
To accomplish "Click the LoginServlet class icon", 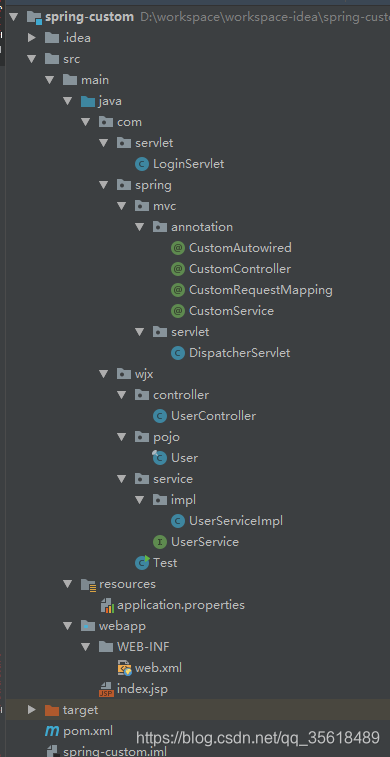I will pos(142,164).
